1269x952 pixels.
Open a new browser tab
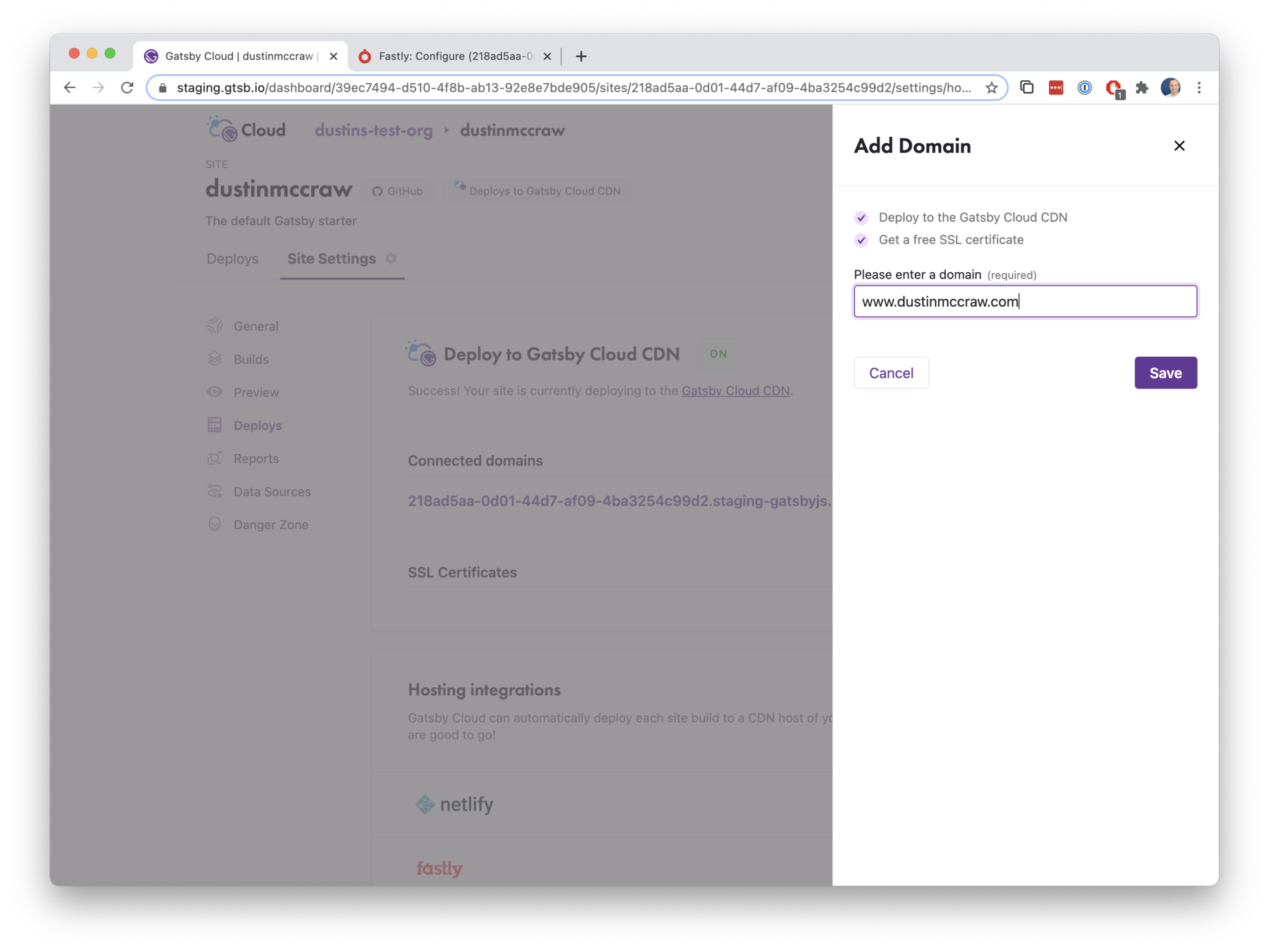(581, 56)
